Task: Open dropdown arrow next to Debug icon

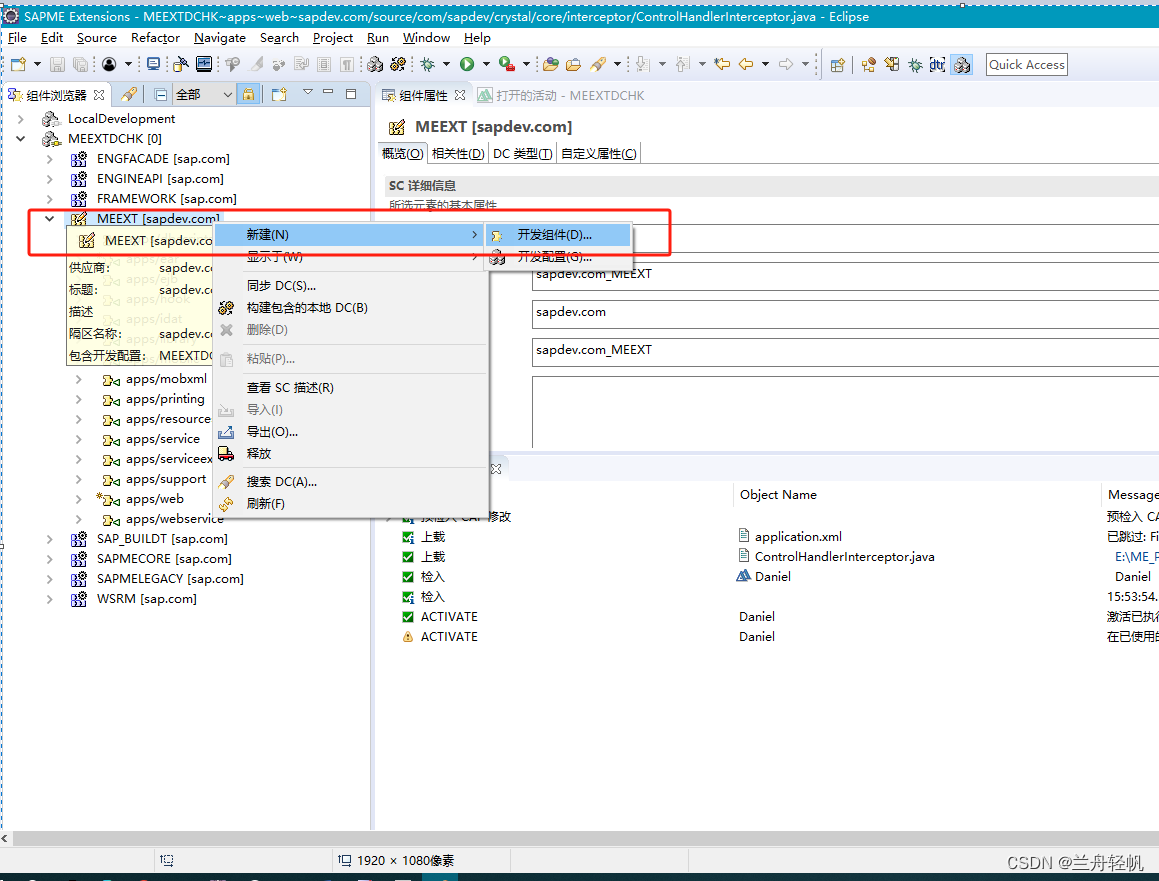Action: pos(446,64)
